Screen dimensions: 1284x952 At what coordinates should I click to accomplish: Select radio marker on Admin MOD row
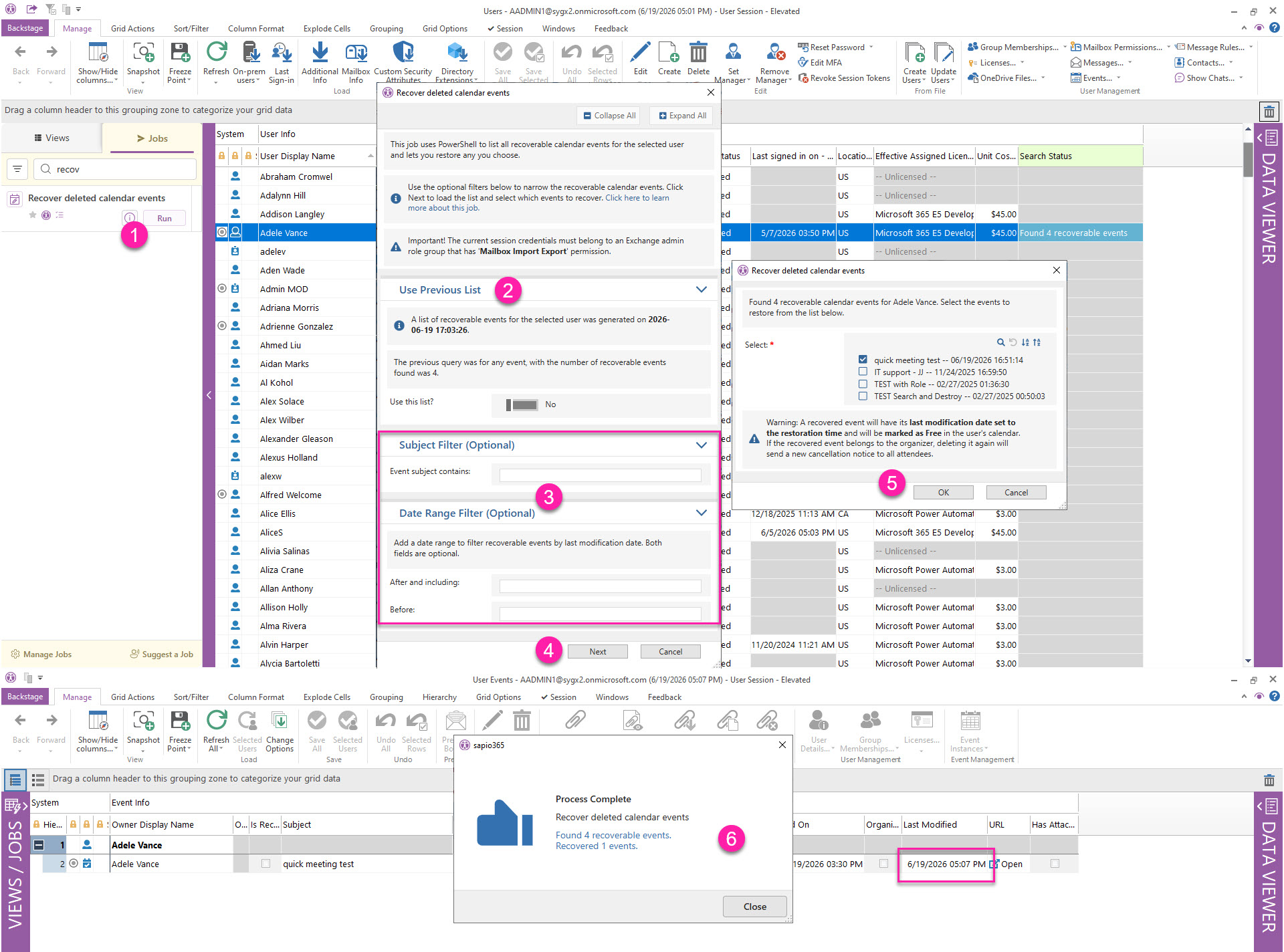tap(222, 289)
